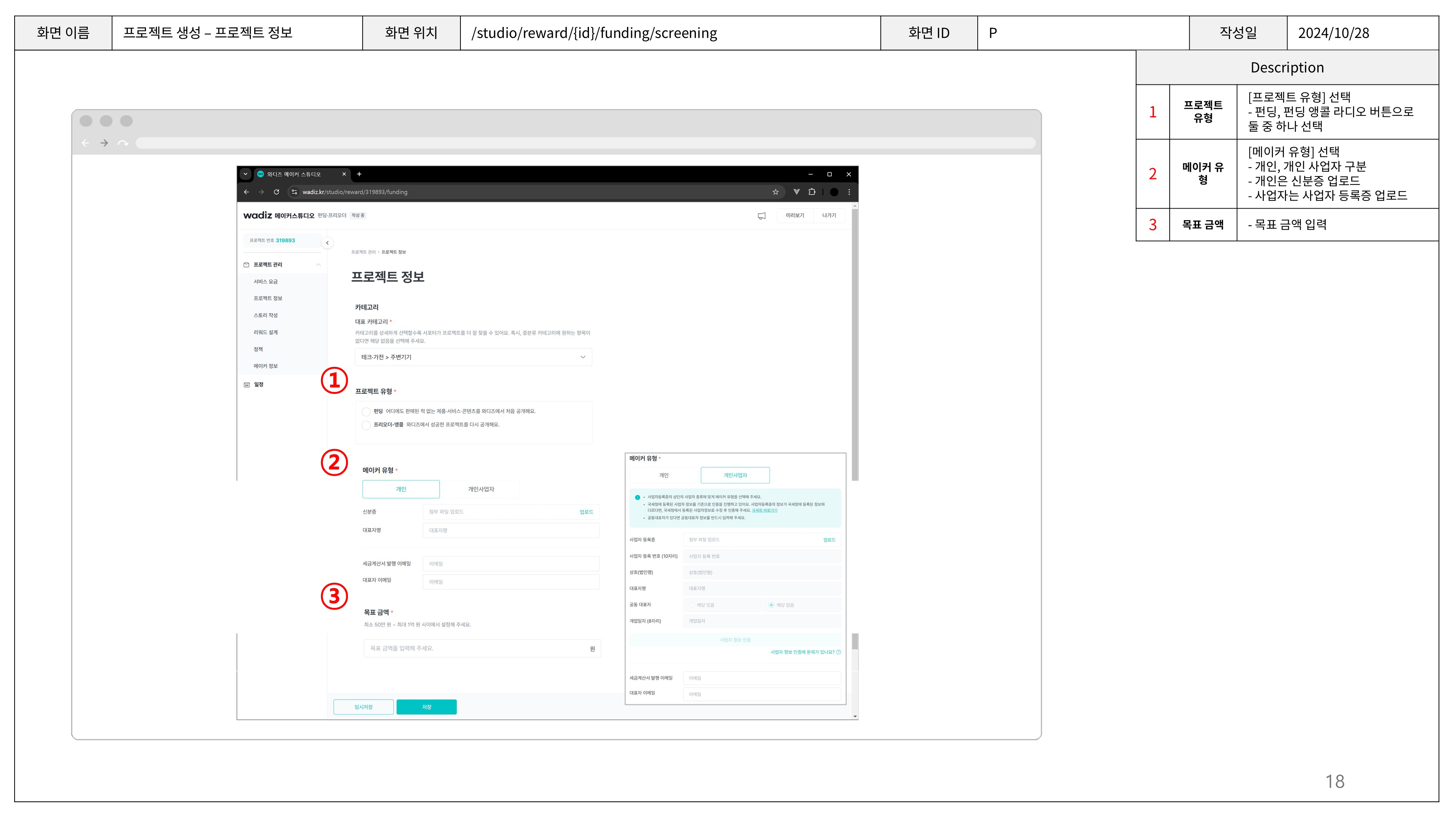This screenshot has height=819, width=1456.
Task: Select the 펀딩 radio button
Action: [366, 411]
